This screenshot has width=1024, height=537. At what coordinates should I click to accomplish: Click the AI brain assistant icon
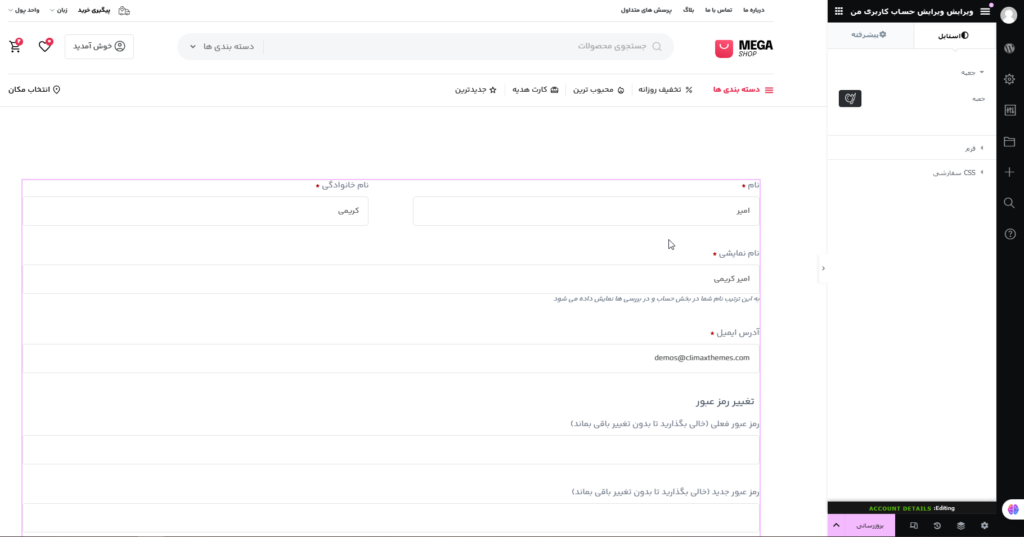point(1010,510)
